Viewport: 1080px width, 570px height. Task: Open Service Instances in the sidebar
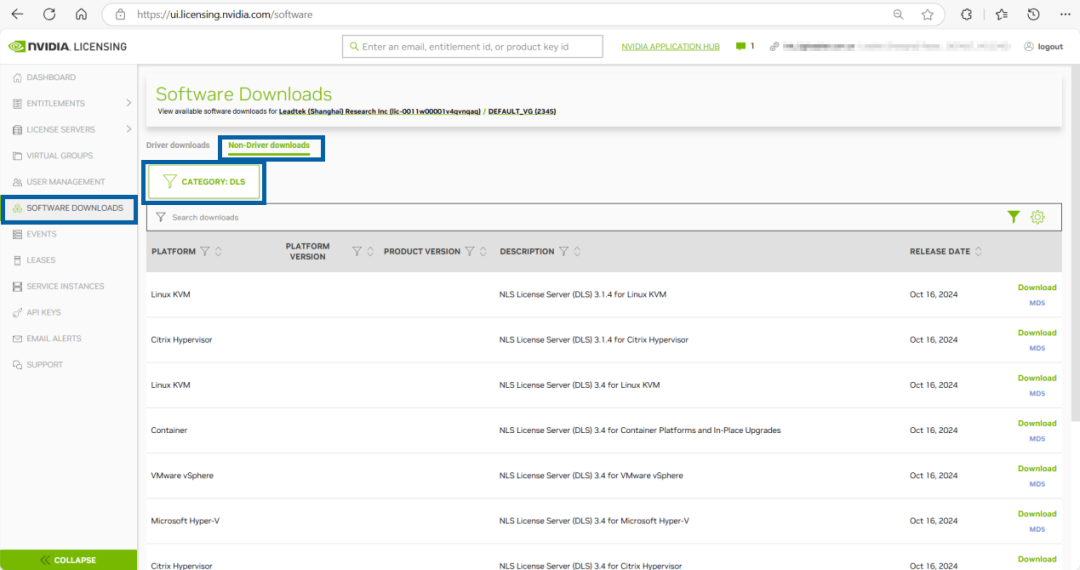tap(65, 286)
